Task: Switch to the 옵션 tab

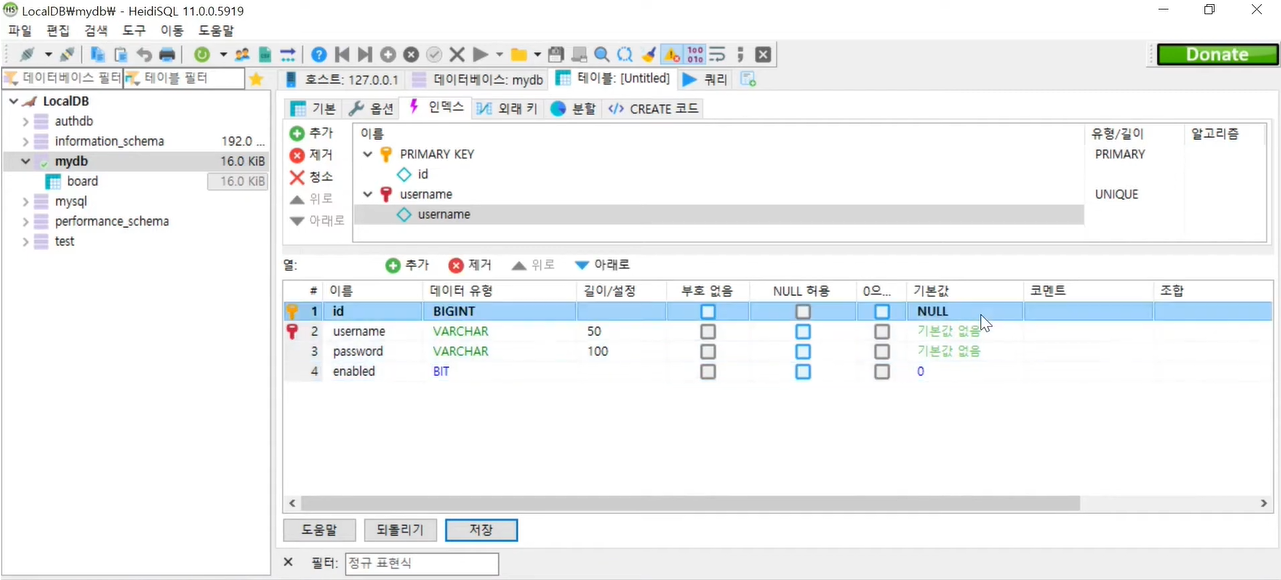Action: pos(370,108)
